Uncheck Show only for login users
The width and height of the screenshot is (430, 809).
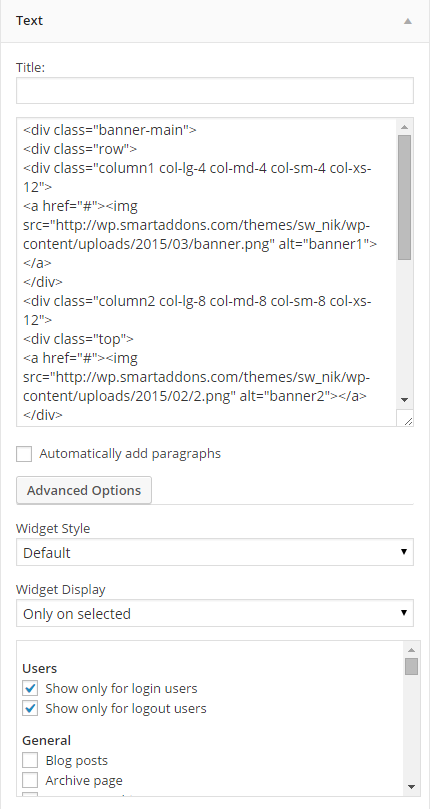coord(30,688)
